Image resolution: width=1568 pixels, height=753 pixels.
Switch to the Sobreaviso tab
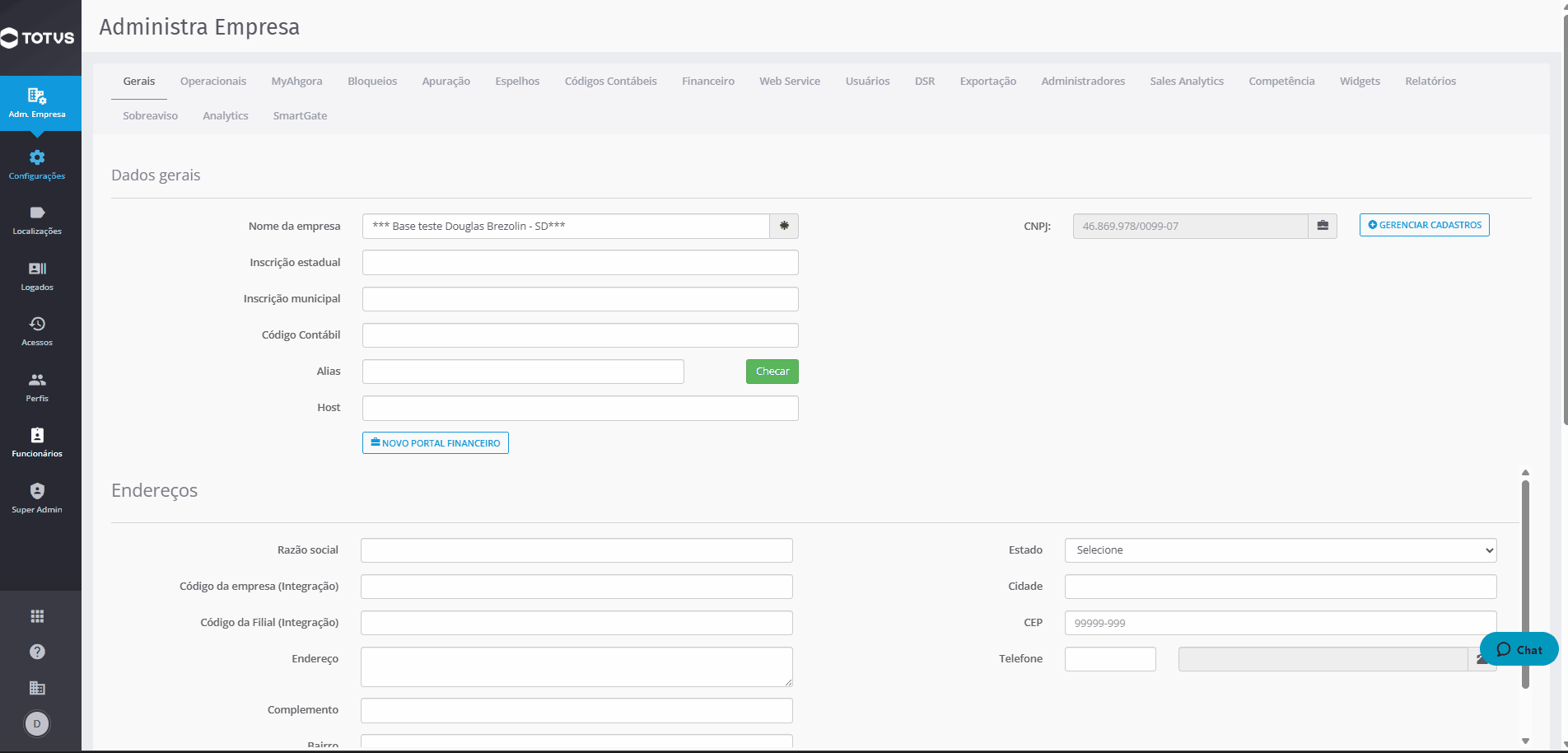tap(151, 115)
